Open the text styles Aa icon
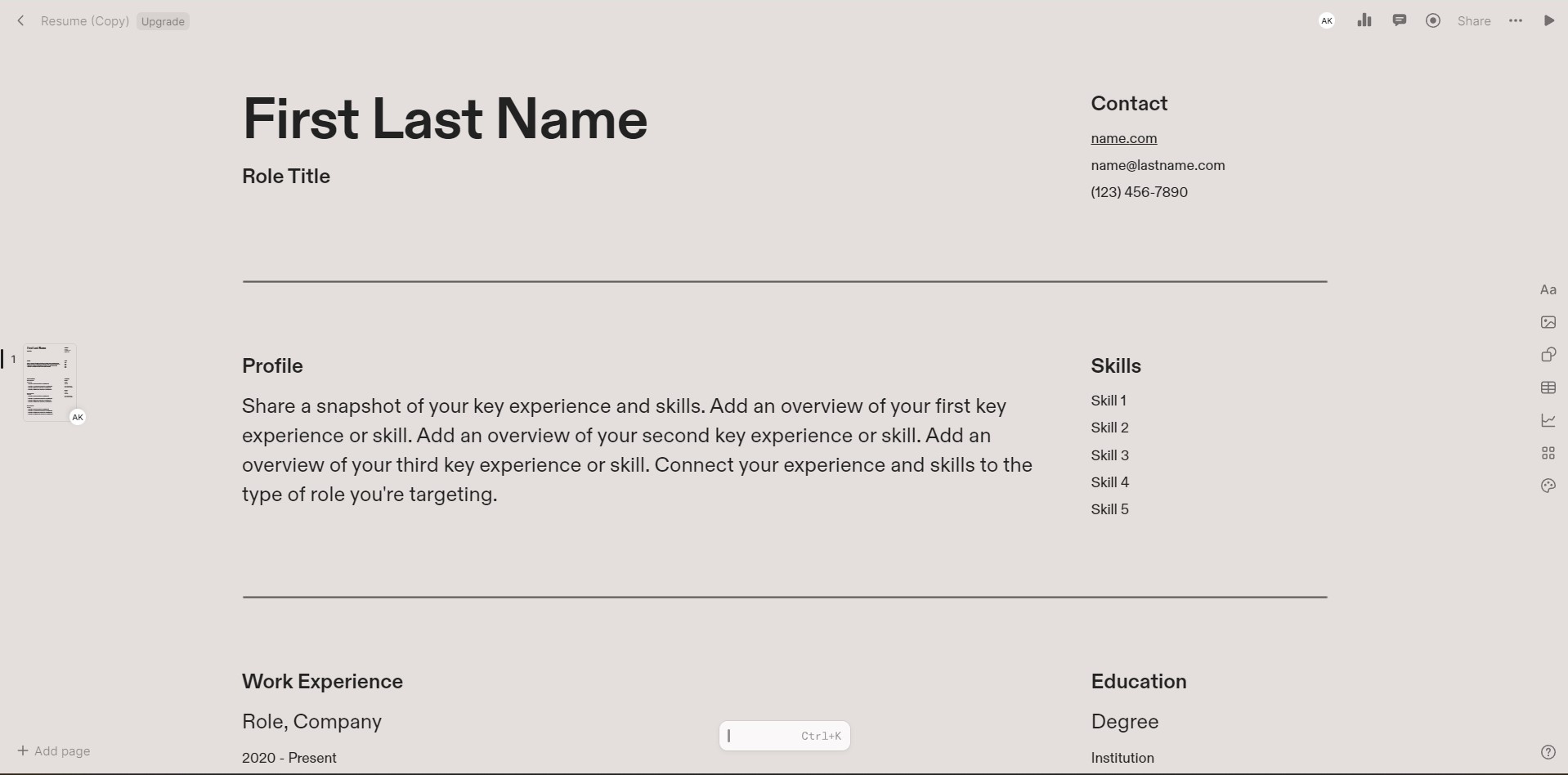 pyautogui.click(x=1548, y=289)
